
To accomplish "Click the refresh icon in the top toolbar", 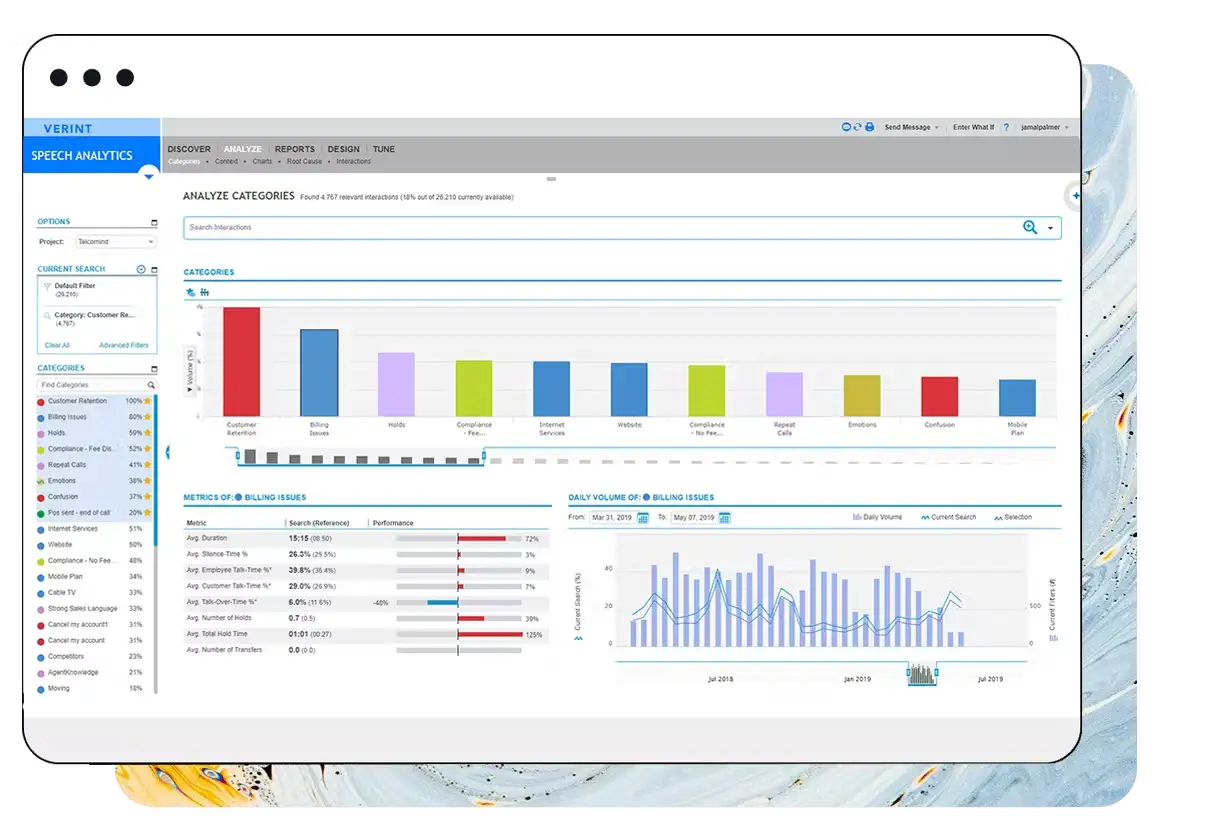I will point(858,127).
